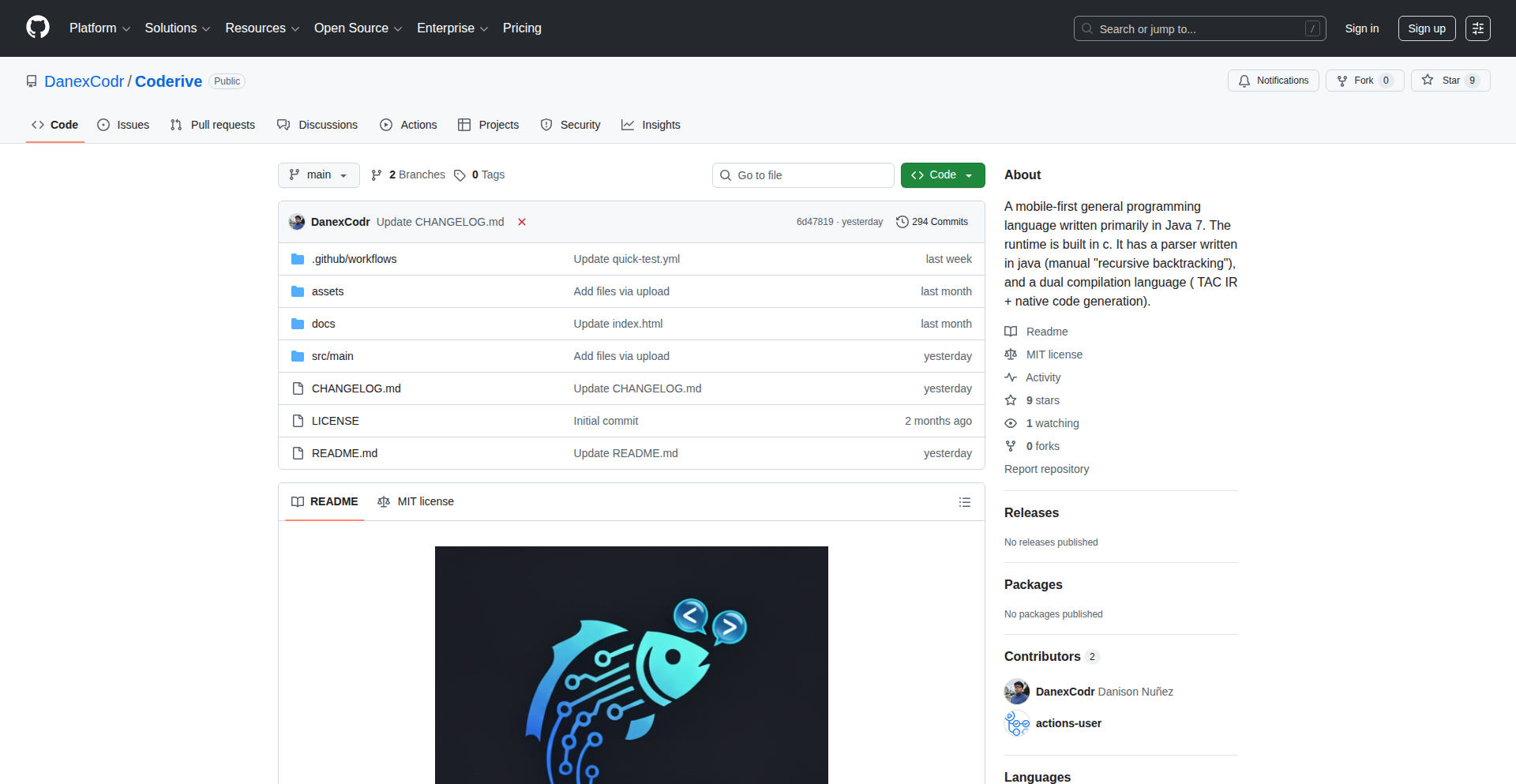The image size is (1516, 784).
Task: Select the MIT license tab beside README
Action: tap(416, 502)
